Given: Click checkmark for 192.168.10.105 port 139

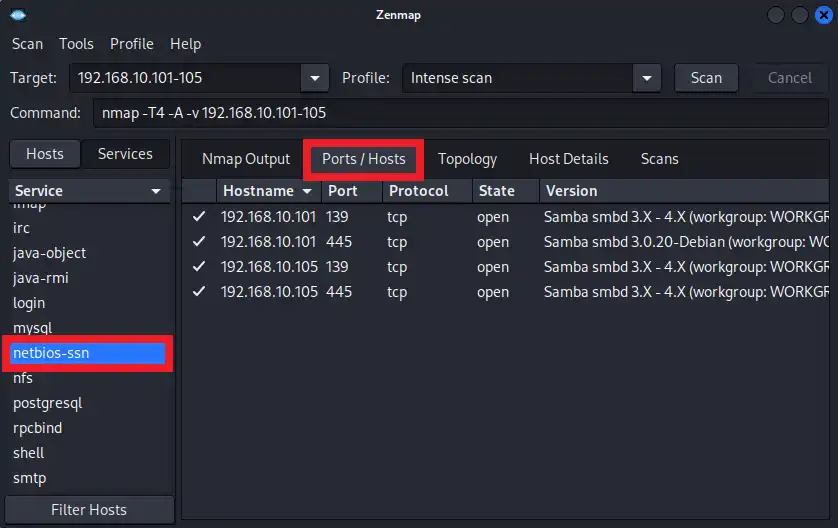Looking at the screenshot, I should (x=199, y=266).
